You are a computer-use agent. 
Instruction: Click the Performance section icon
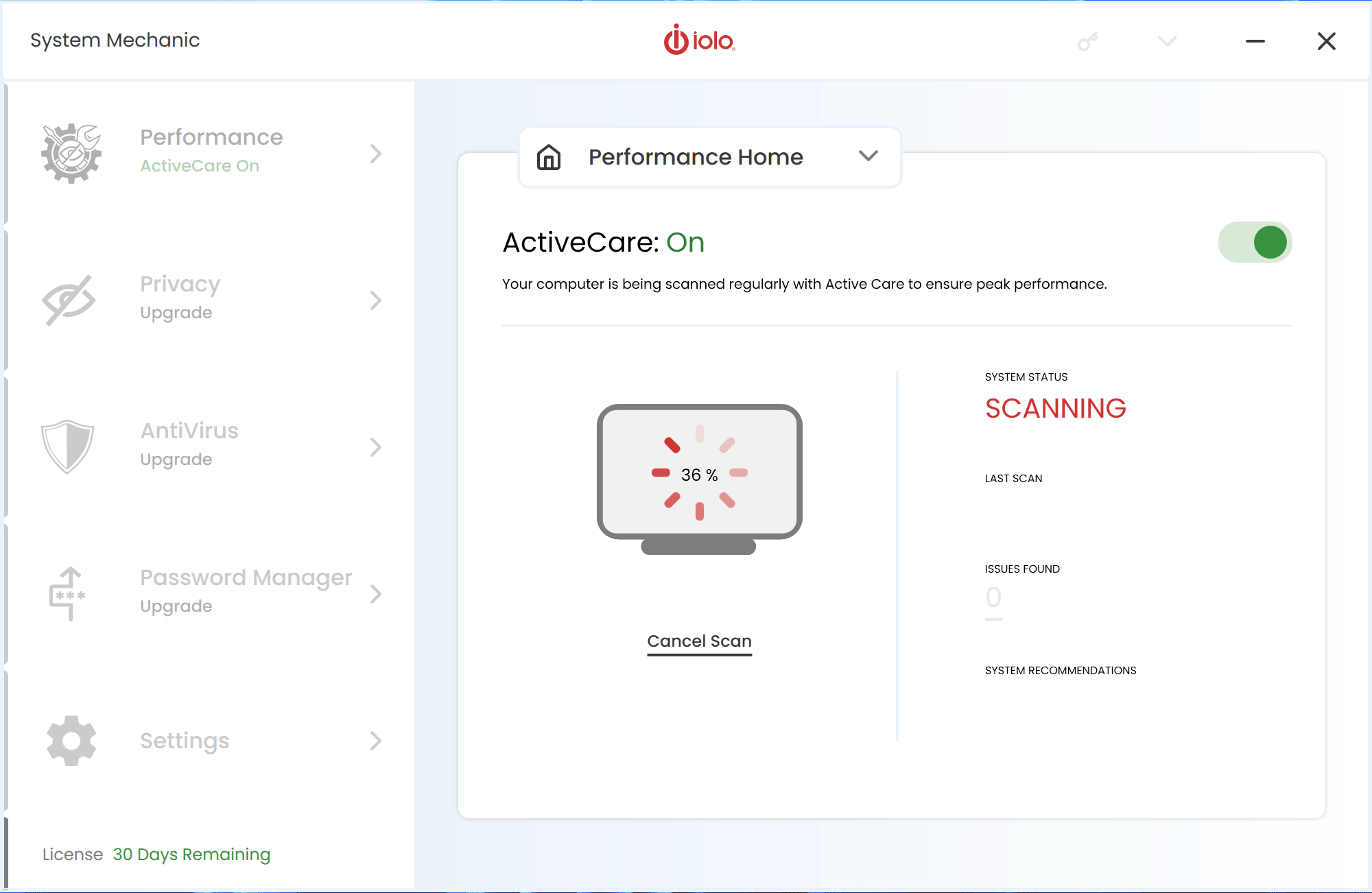point(70,152)
